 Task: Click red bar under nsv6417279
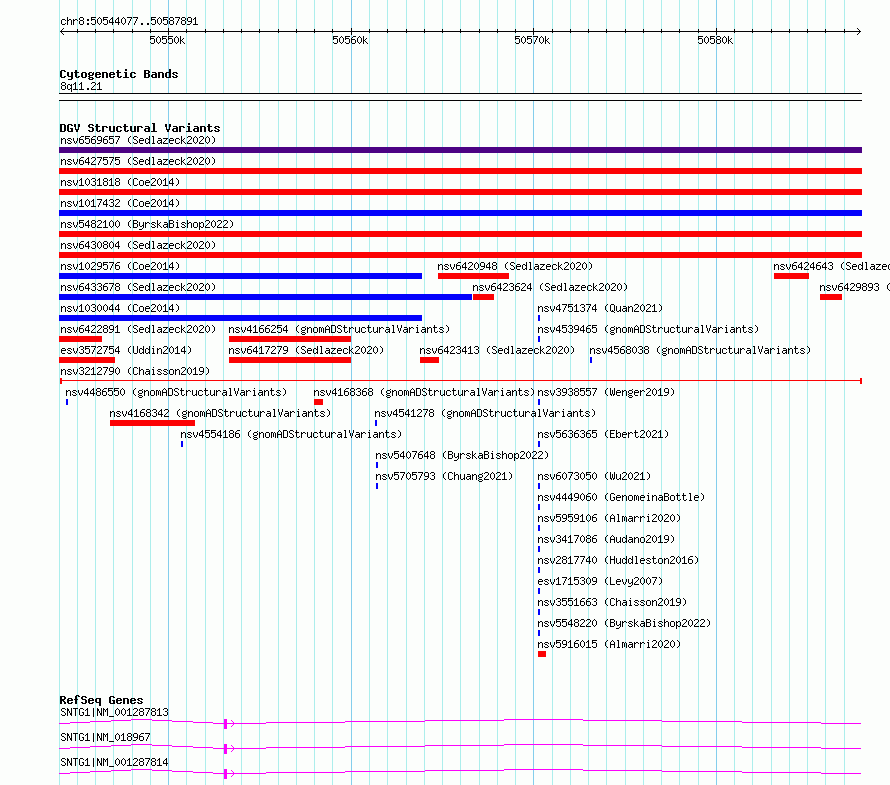click(x=290, y=360)
